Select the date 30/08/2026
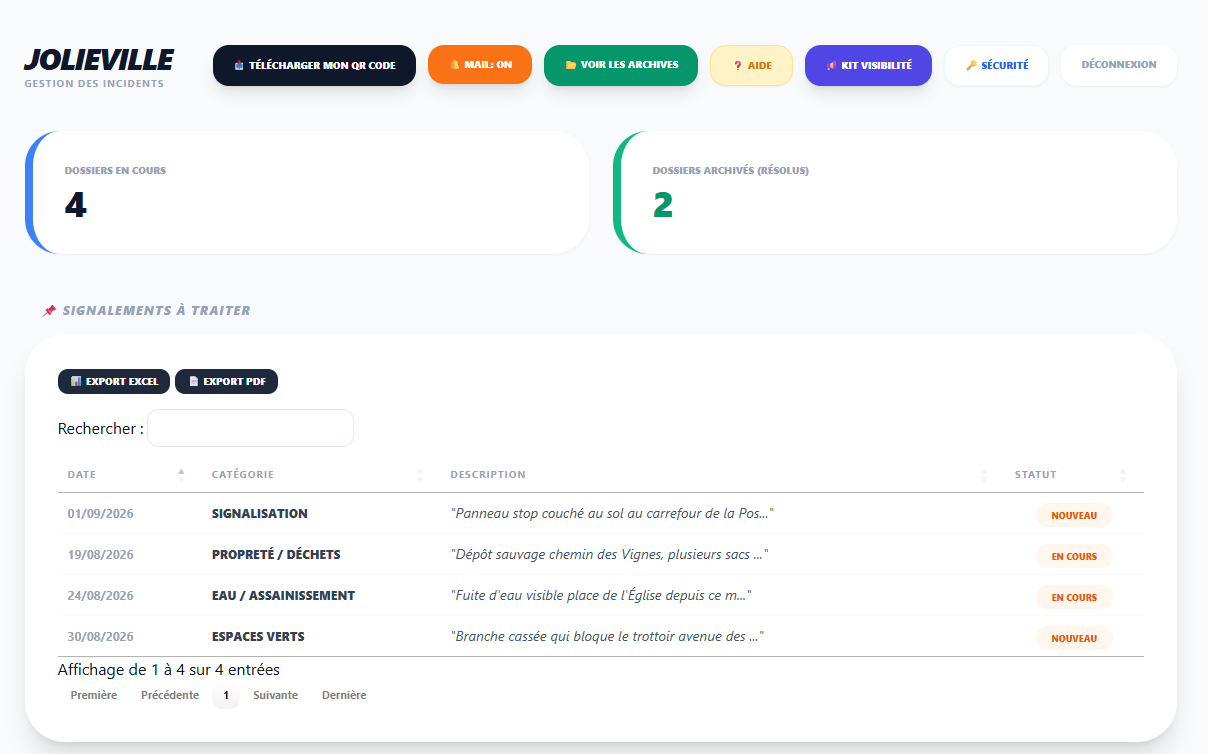 pyautogui.click(x=101, y=637)
